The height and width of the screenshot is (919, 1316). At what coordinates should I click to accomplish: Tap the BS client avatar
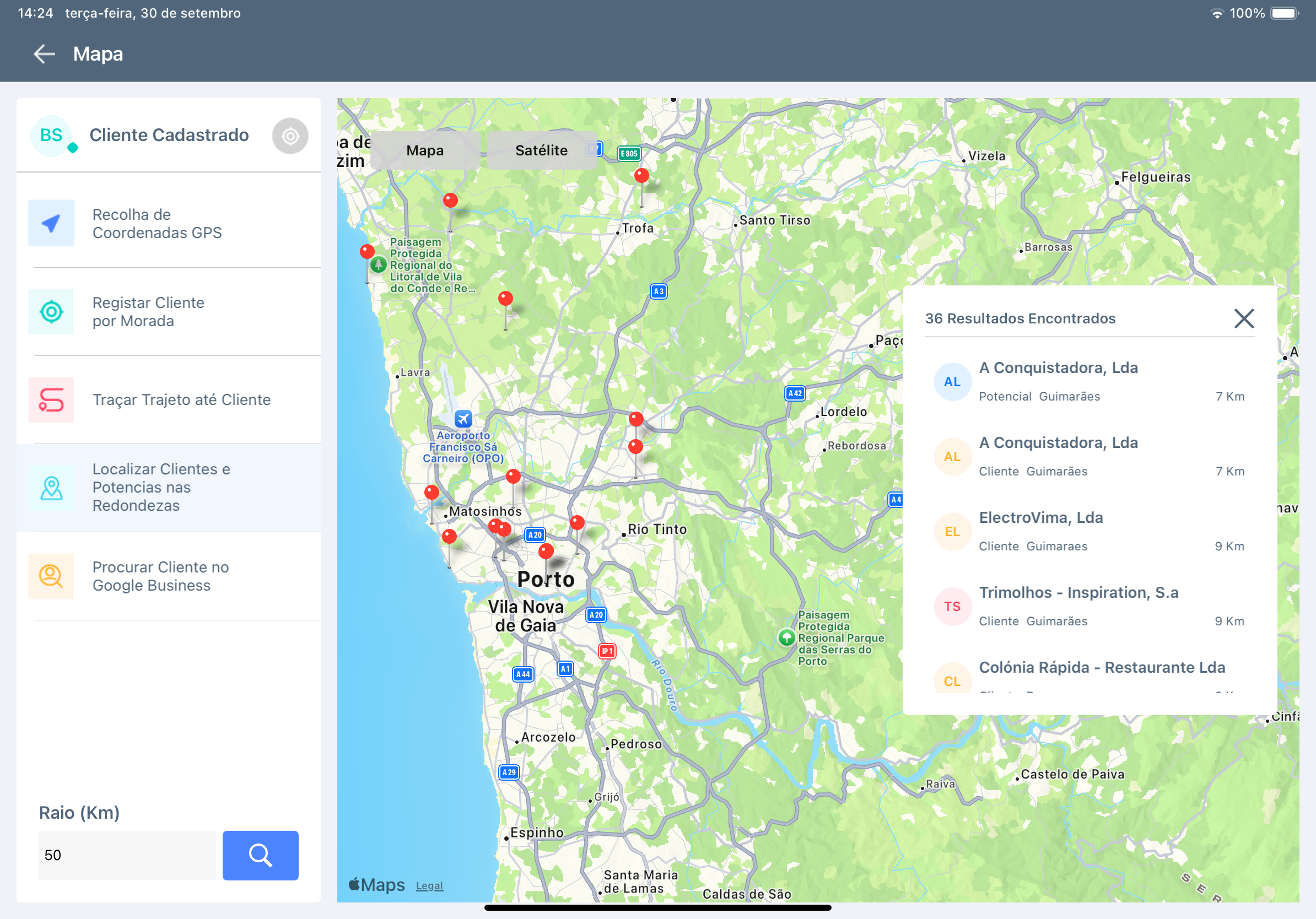click(x=51, y=135)
